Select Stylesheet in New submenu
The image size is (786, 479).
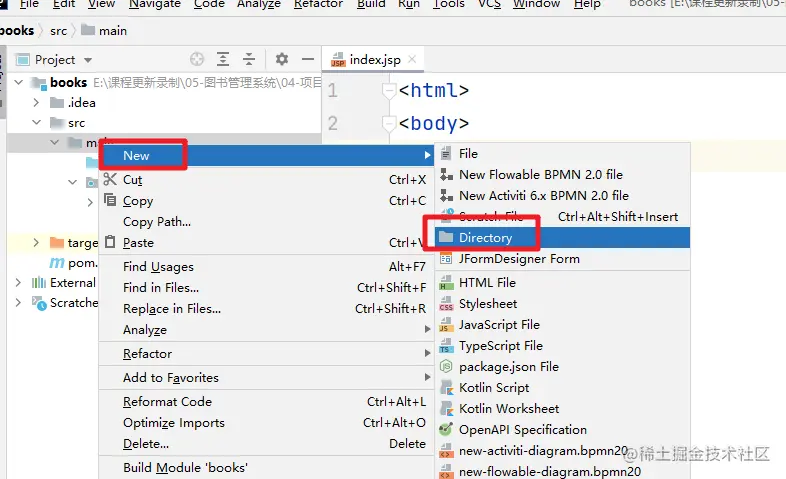tap(562, 304)
